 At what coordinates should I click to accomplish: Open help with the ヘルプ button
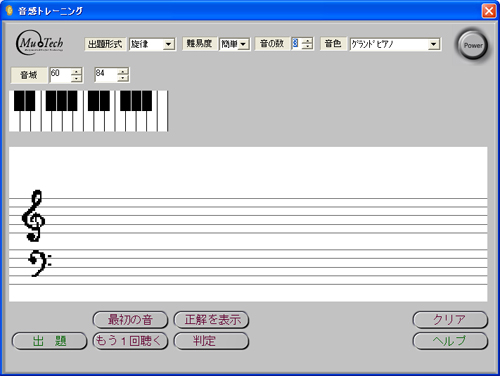[x=450, y=341]
